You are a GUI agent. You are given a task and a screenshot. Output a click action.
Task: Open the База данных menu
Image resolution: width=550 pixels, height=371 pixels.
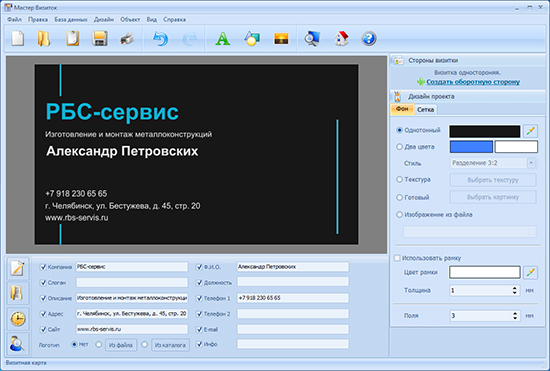point(71,19)
